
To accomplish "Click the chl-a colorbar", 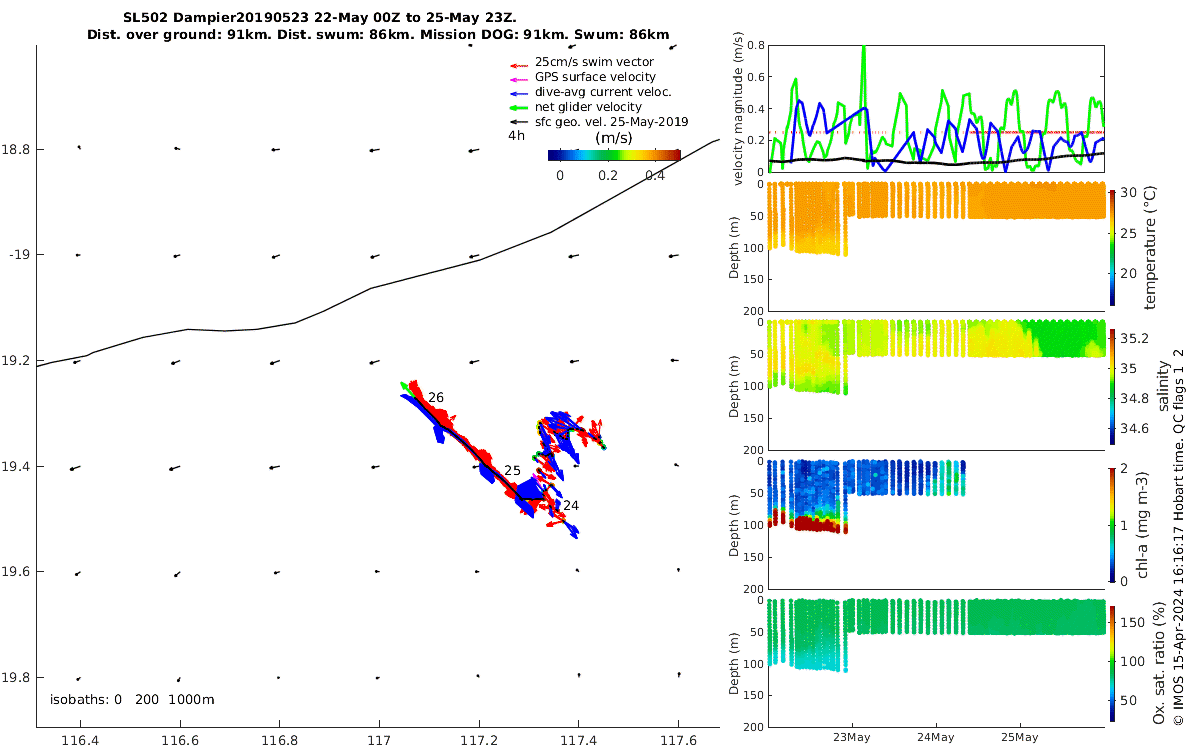I will [1114, 523].
